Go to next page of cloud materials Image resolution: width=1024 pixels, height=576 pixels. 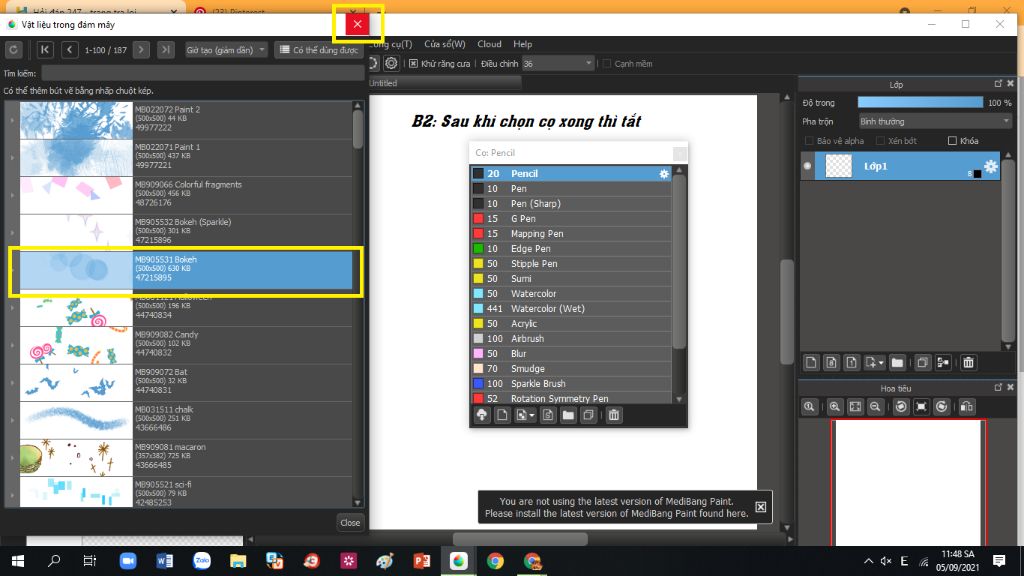(141, 50)
